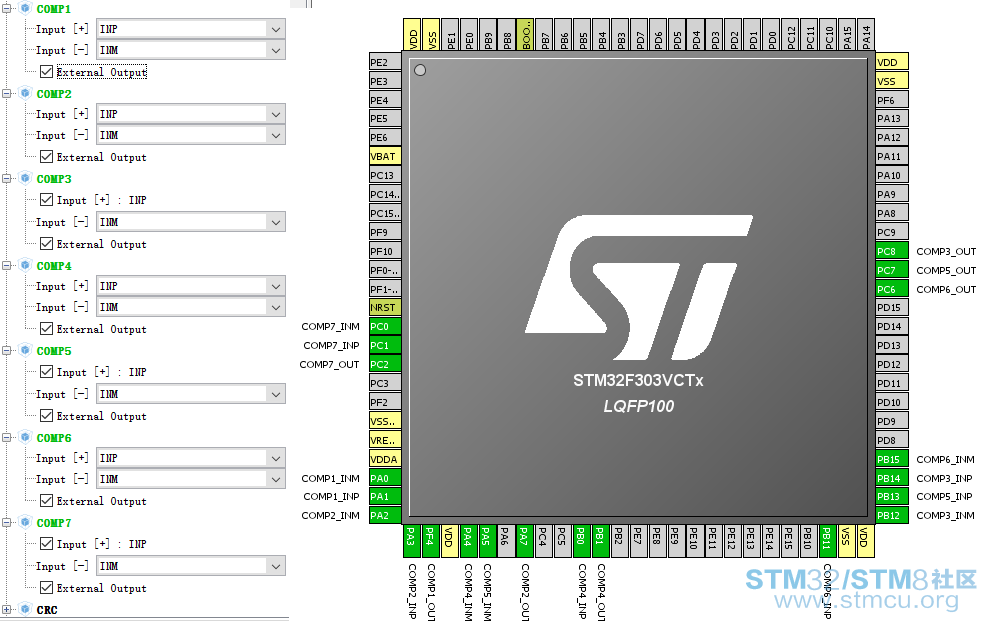The image size is (983, 625).
Task: Toggle COMP2 External Output checkbox
Action: click(46, 157)
